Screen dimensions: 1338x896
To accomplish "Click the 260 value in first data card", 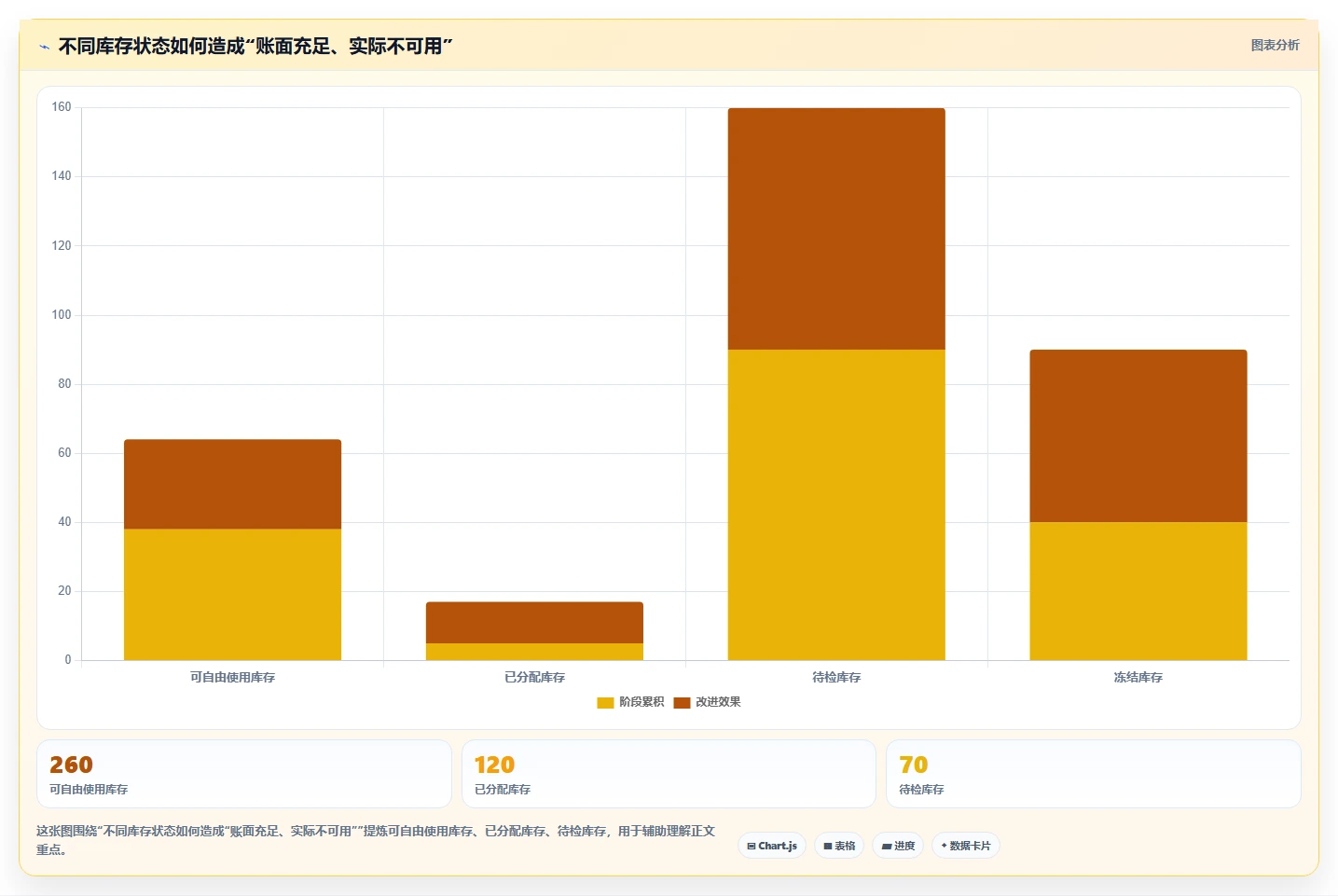I will [x=71, y=765].
